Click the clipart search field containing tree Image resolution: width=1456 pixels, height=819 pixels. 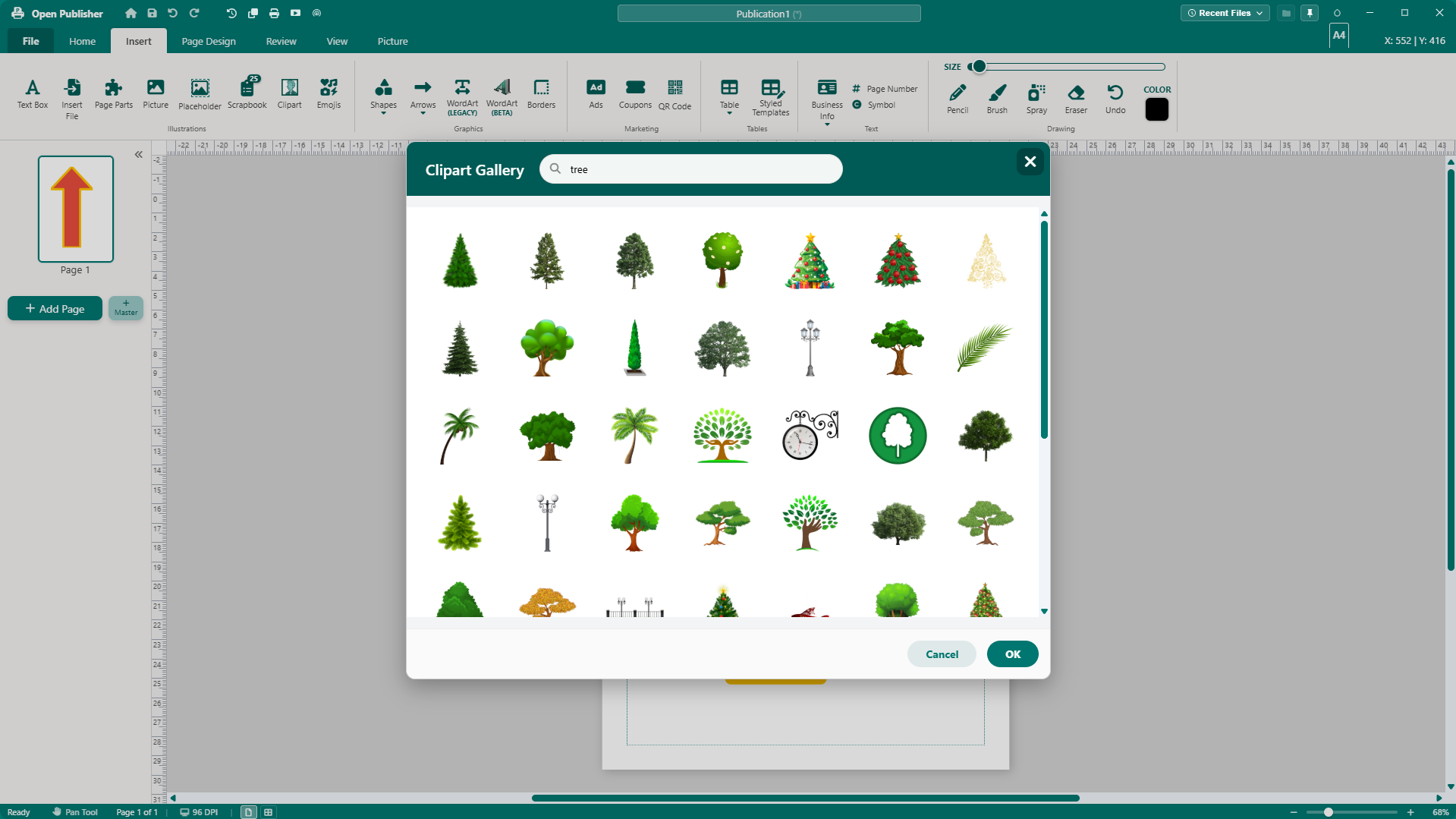tap(690, 169)
